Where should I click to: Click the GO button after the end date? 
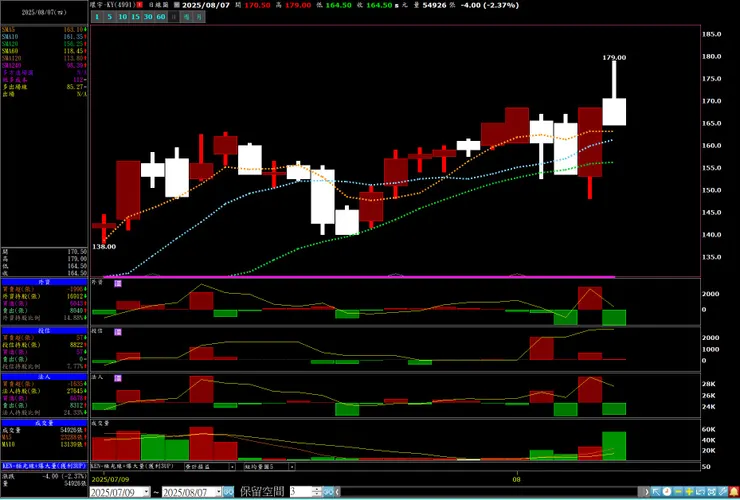tap(228, 492)
